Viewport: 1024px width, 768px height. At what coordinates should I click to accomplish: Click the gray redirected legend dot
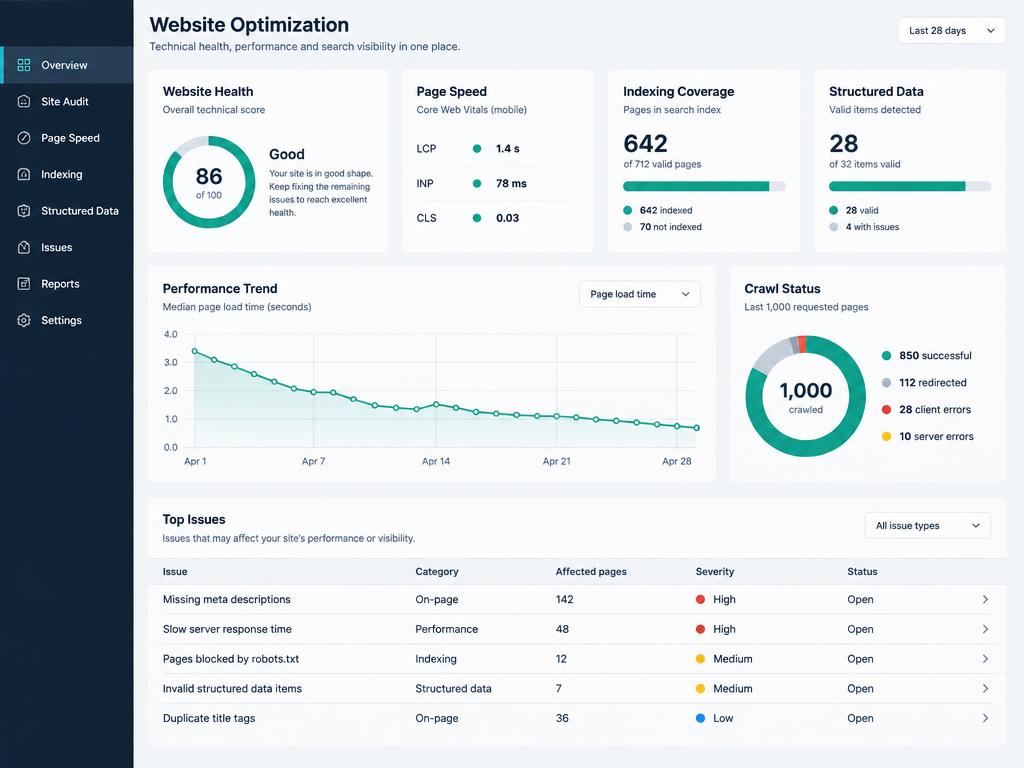click(886, 383)
